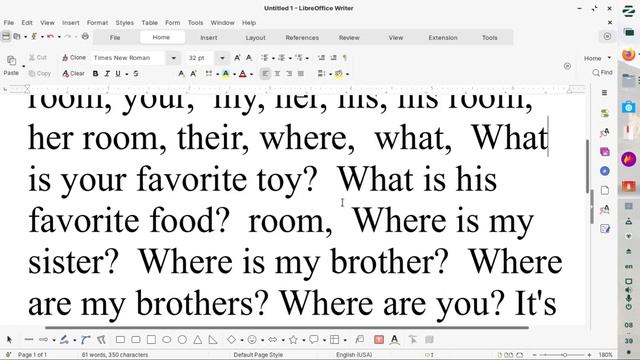Screen dimensions: 640x360
Task: Open the outline list format
Action: point(299,58)
